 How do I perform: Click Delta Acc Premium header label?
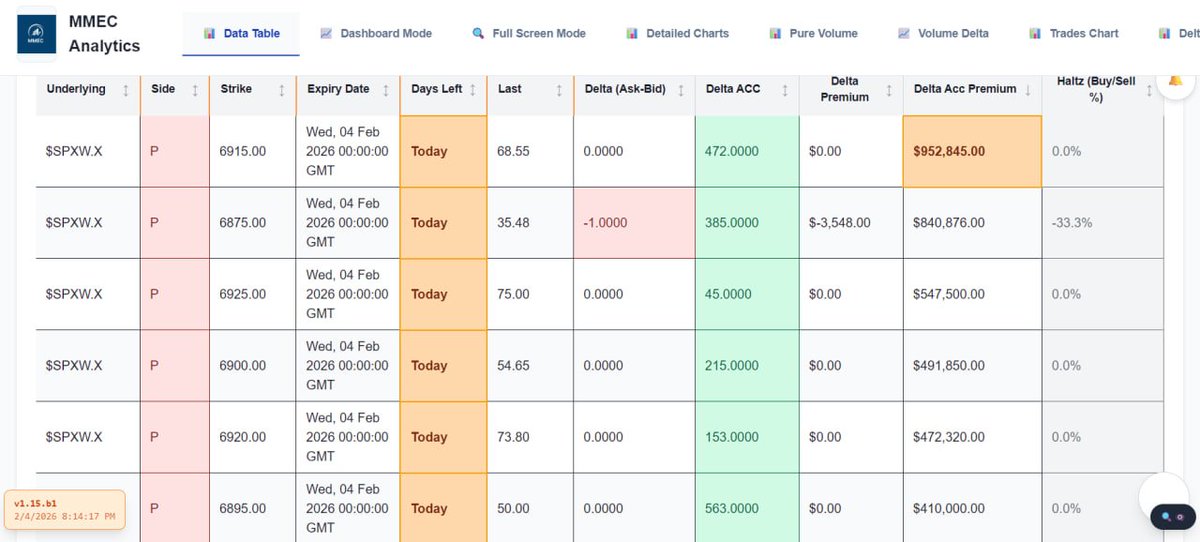click(x=965, y=89)
